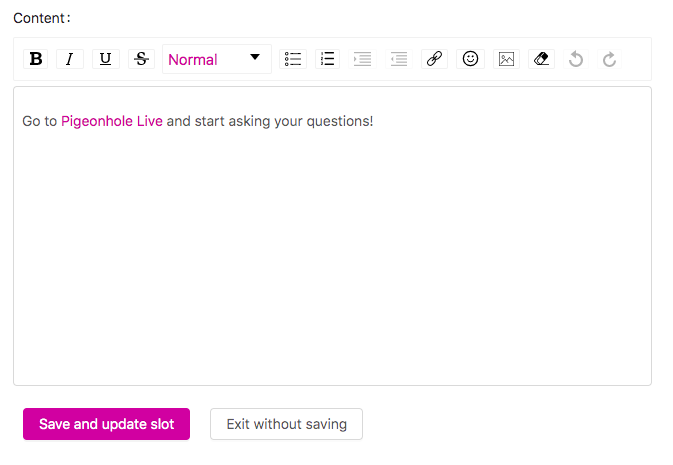Increase the paragraph indent
This screenshot has width=673, height=465.
click(363, 59)
